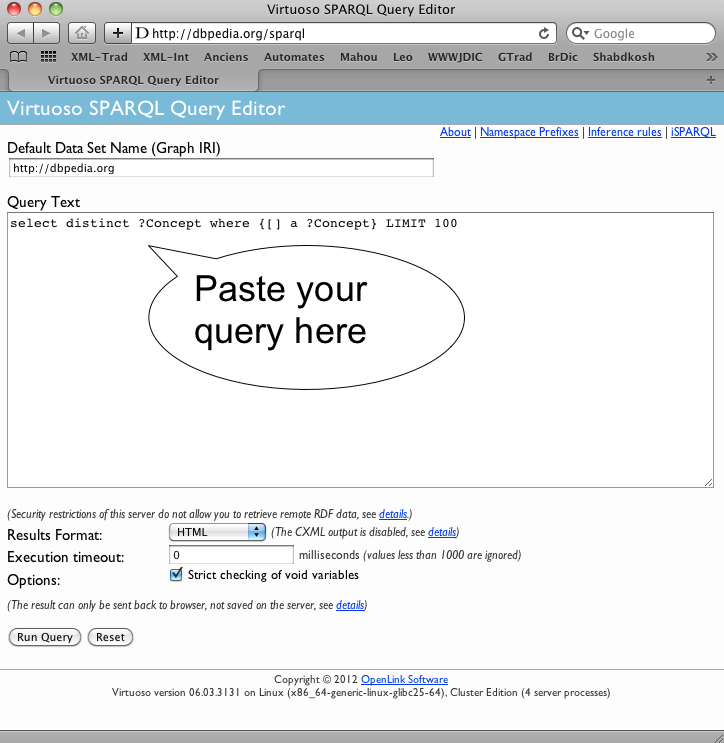Toggle Strict checking of void variables
This screenshot has width=724, height=743.
(176, 575)
